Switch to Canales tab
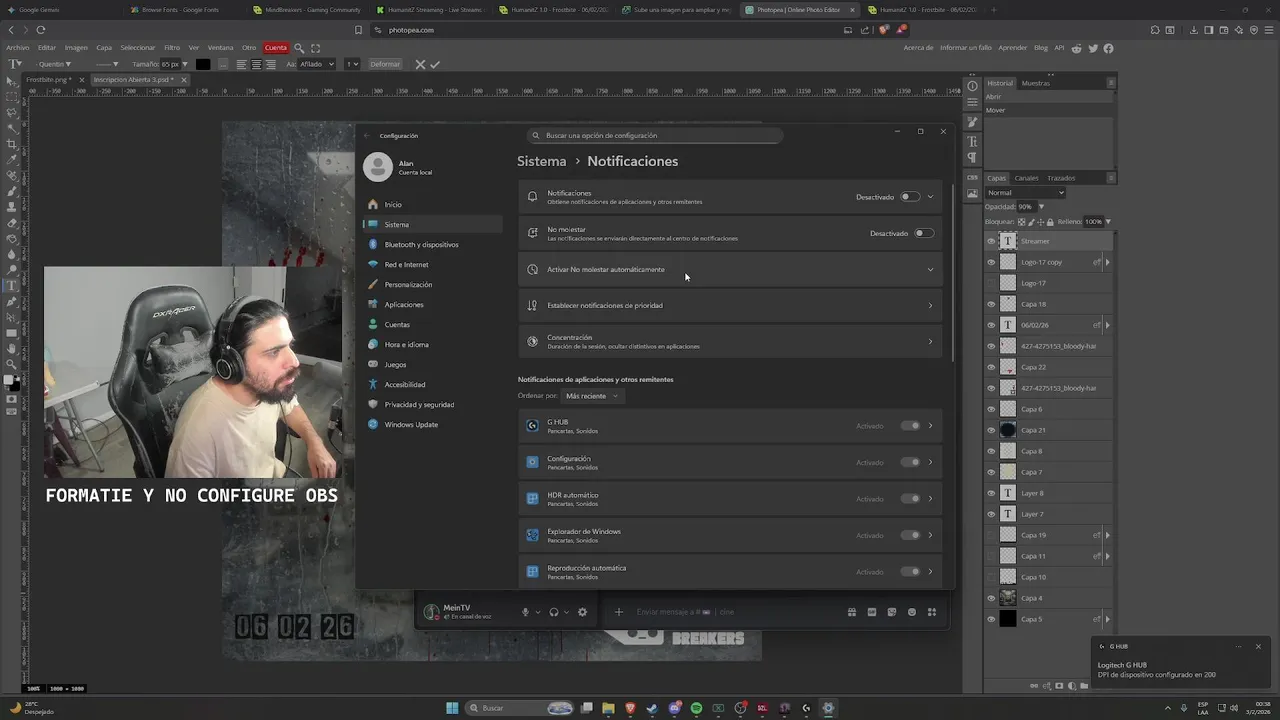This screenshot has height=720, width=1280. click(x=1026, y=178)
